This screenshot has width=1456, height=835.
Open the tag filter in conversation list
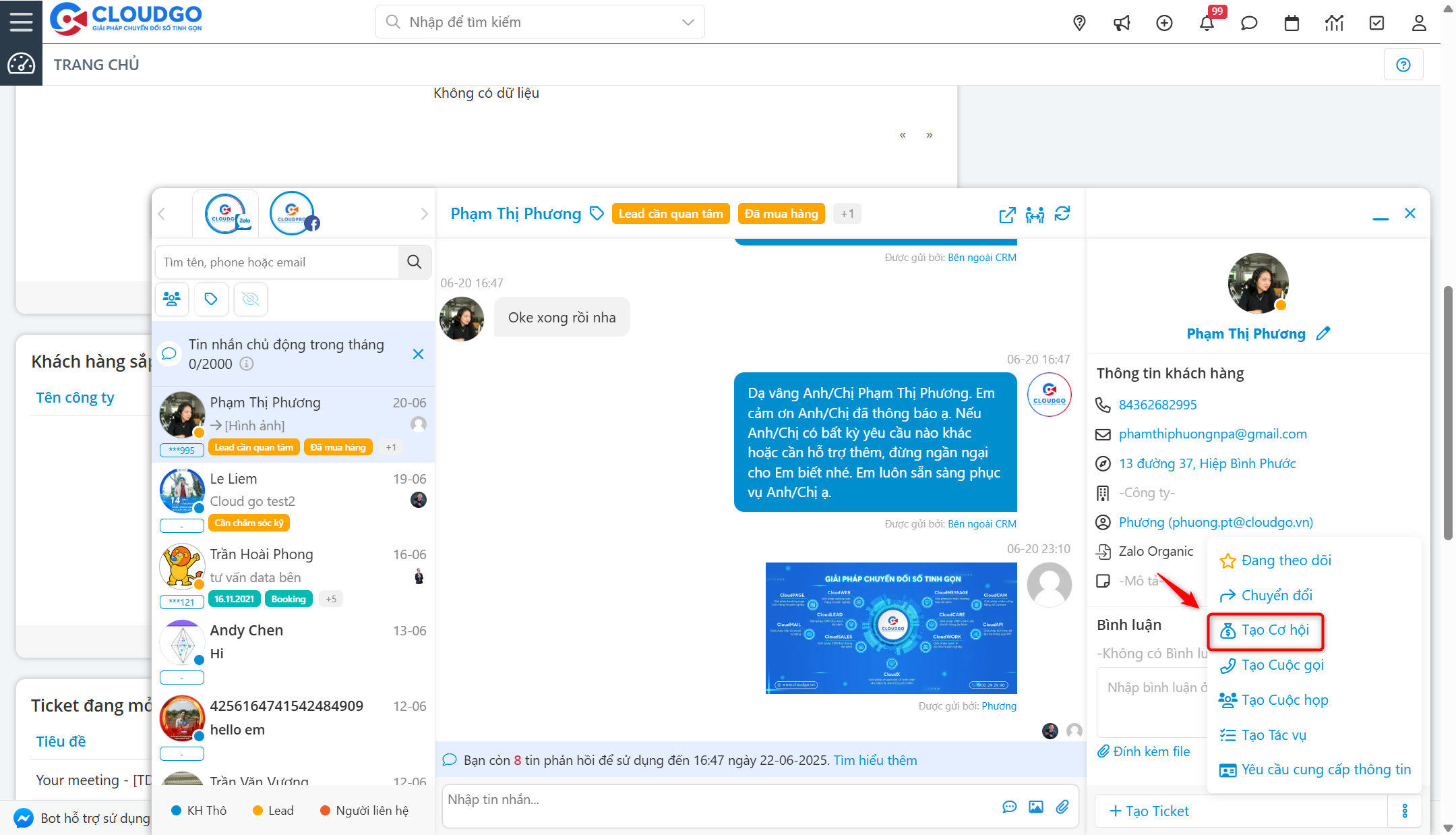click(211, 299)
